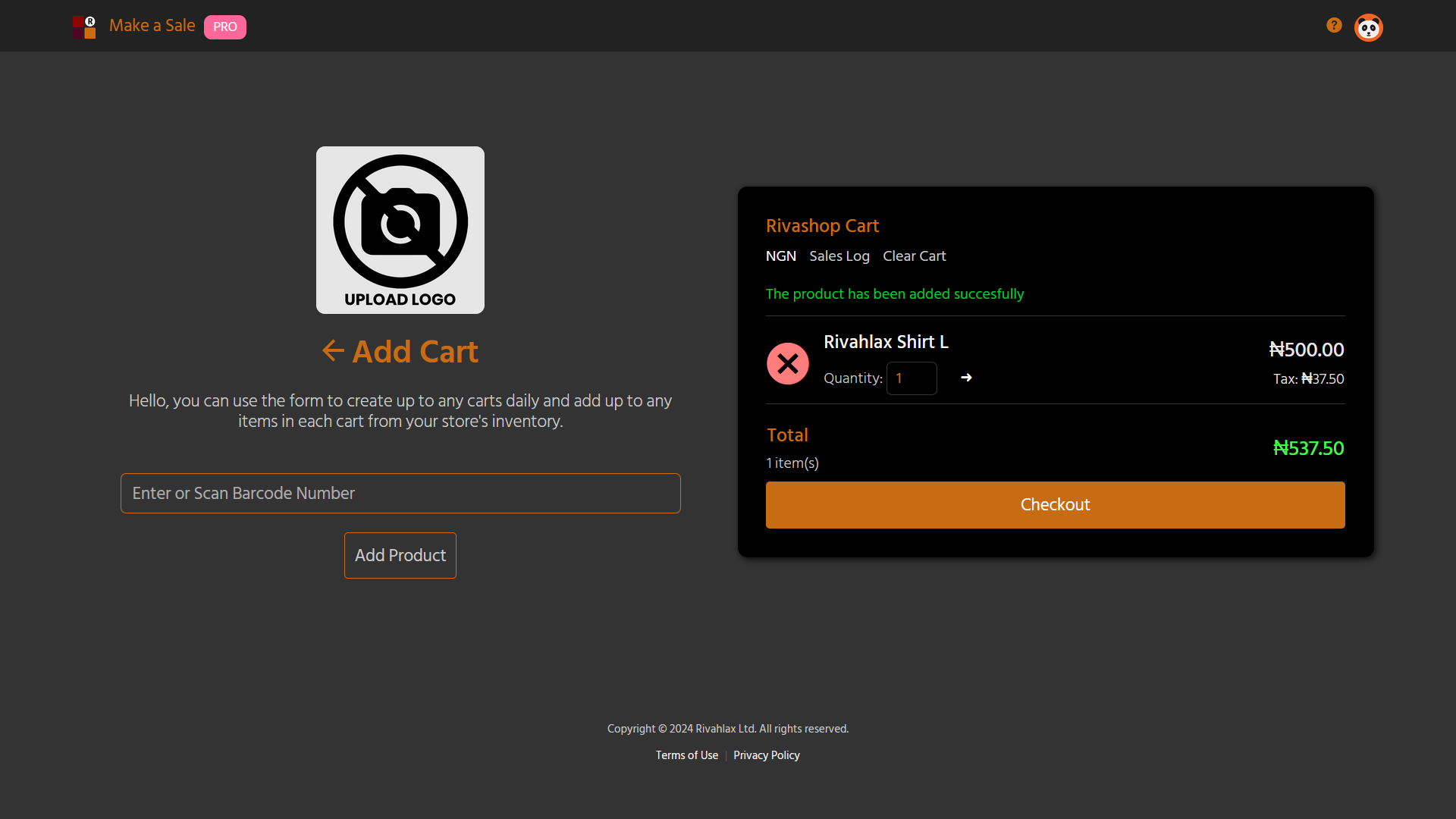Click the ₦500.00 item price

pos(1307,350)
